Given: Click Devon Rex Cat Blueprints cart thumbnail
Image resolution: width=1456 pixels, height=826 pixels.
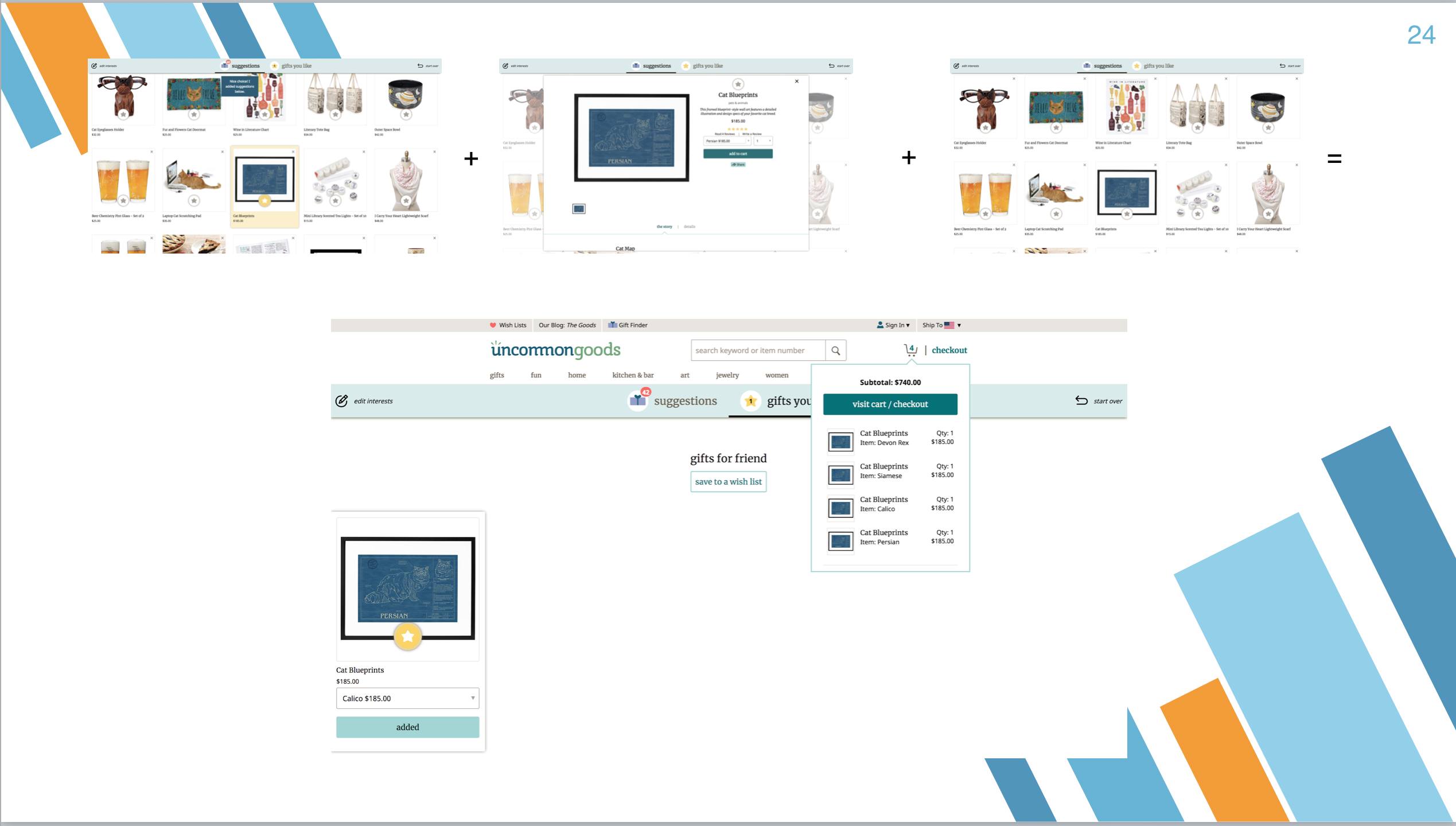Looking at the screenshot, I should 840,442.
